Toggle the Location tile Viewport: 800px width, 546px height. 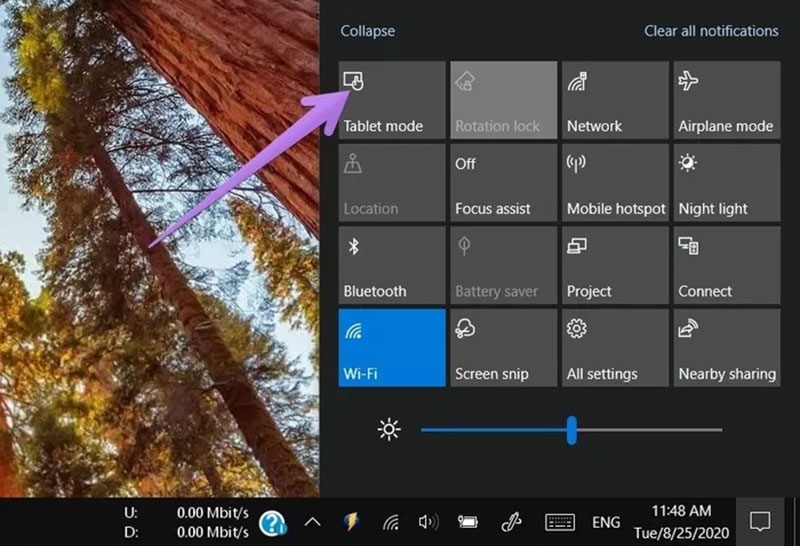(x=392, y=183)
